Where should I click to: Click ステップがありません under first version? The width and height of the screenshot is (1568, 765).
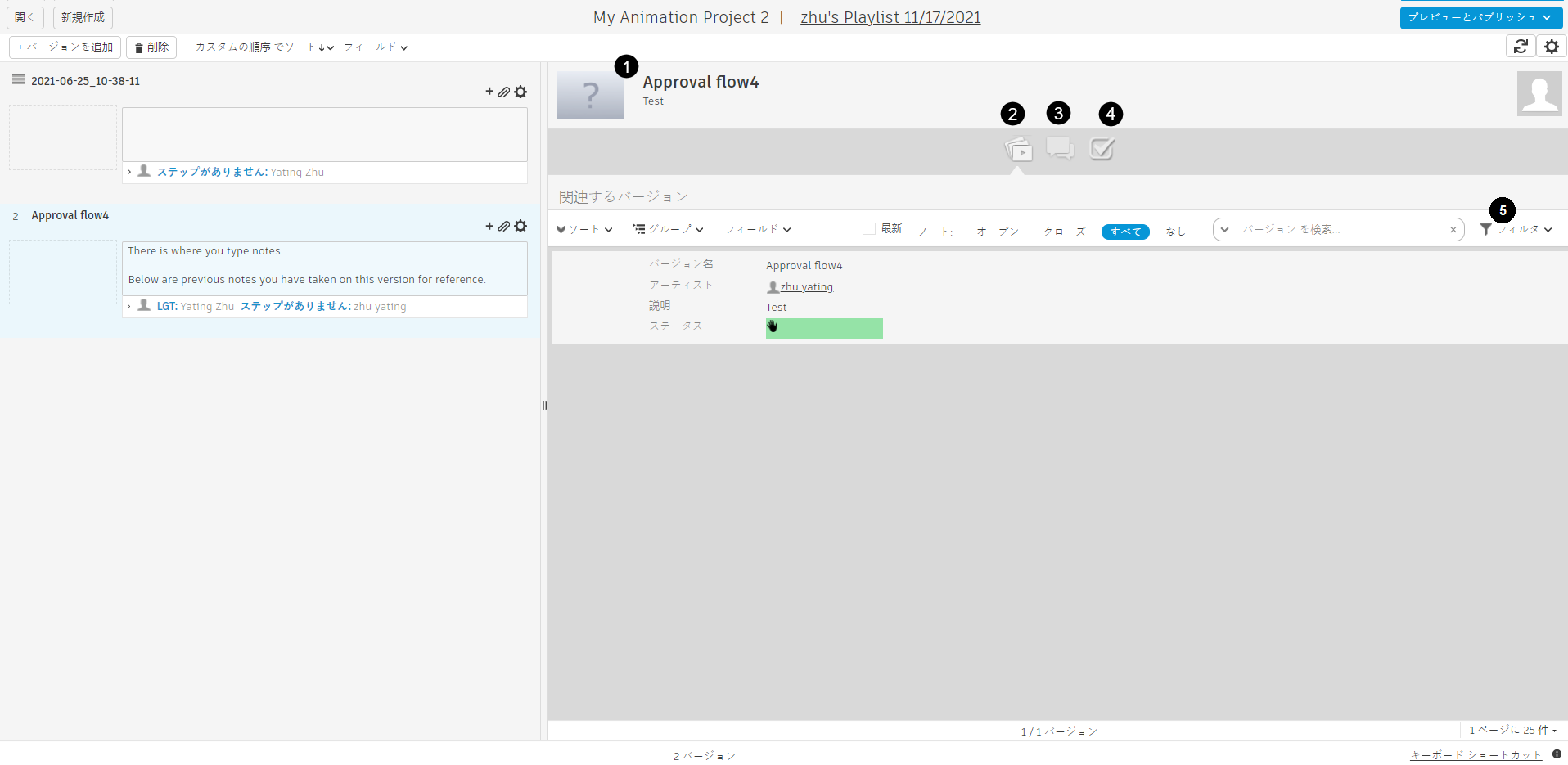[212, 173]
